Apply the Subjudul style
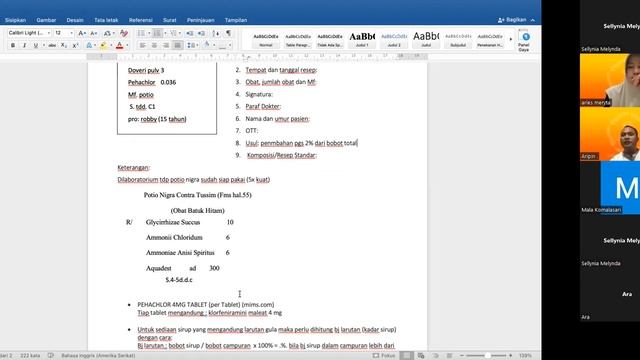Viewport: 640px width, 360px height. (x=458, y=40)
